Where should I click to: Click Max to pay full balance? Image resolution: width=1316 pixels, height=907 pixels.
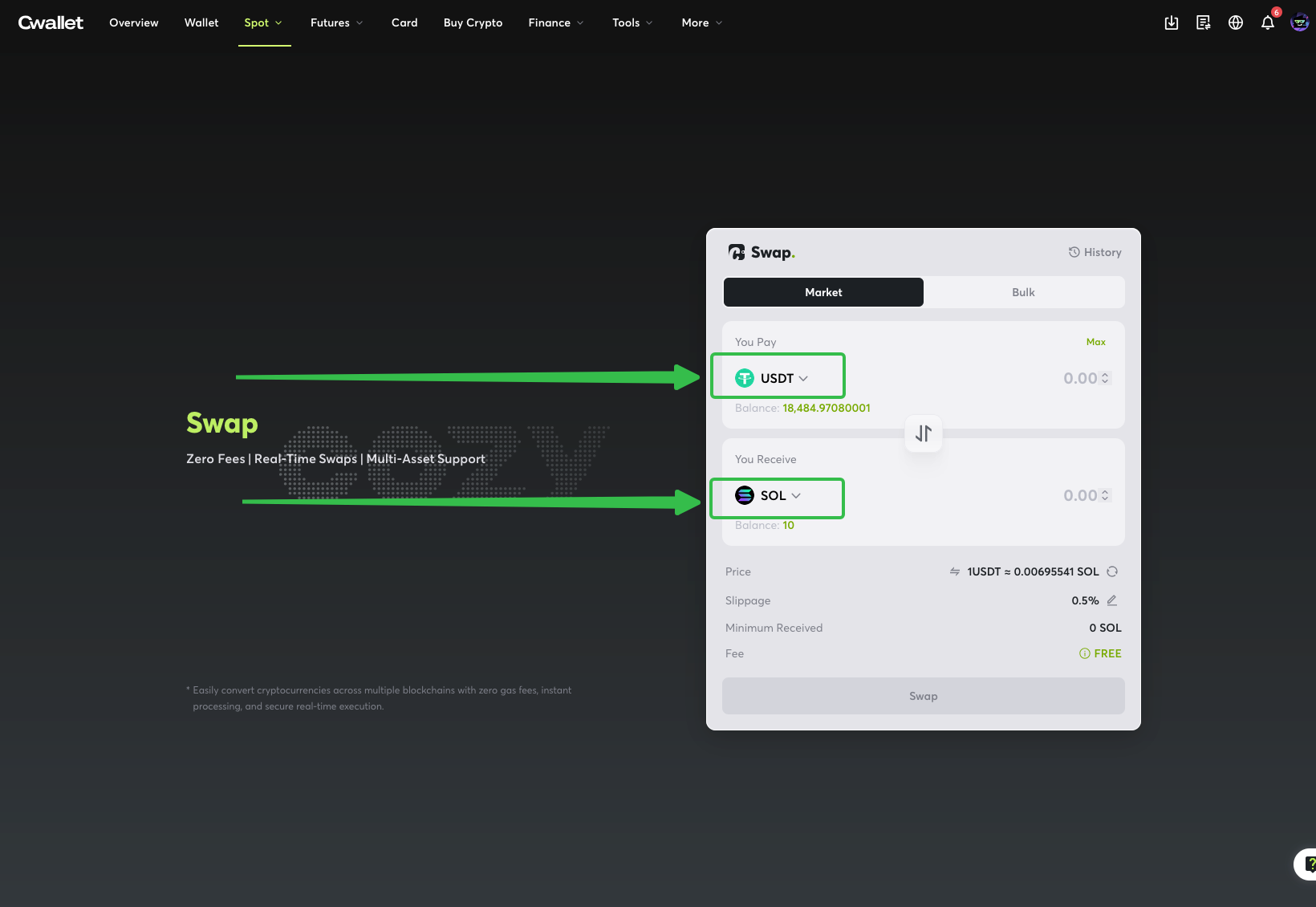[x=1095, y=342]
